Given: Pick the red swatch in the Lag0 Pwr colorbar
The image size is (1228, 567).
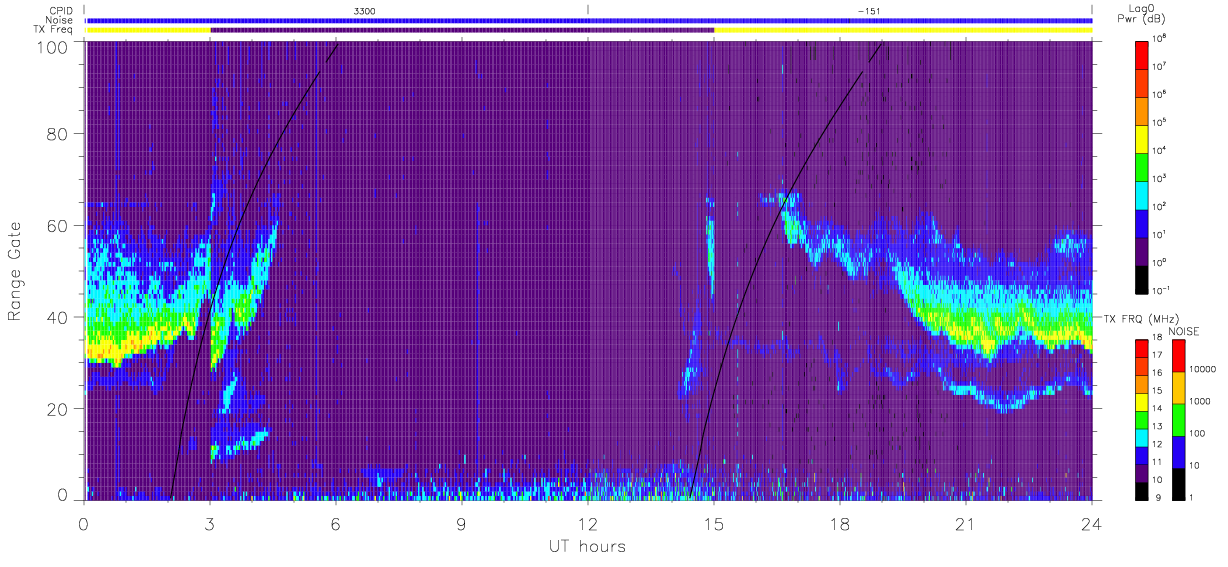Looking at the screenshot, I should click(1143, 54).
